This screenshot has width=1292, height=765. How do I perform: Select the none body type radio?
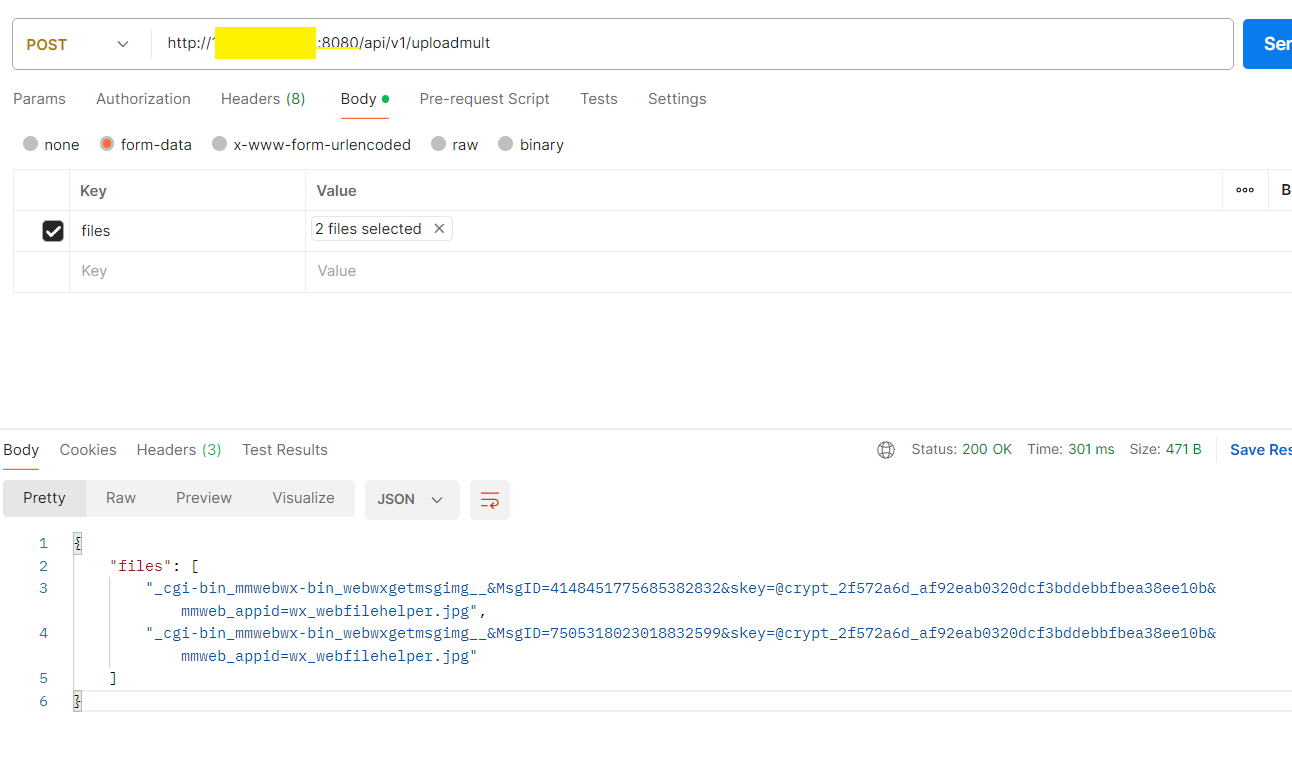31,144
